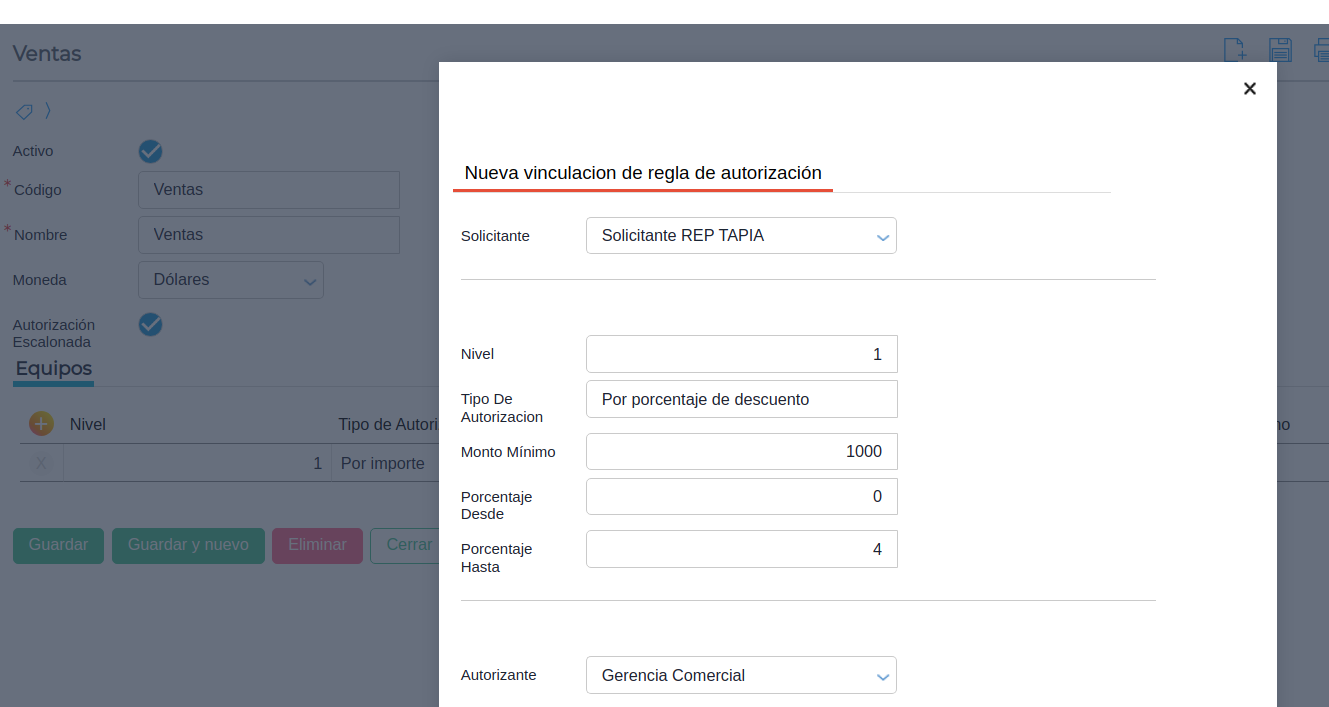Click the floppy disk save icon
This screenshot has width=1329, height=707.
click(1280, 50)
